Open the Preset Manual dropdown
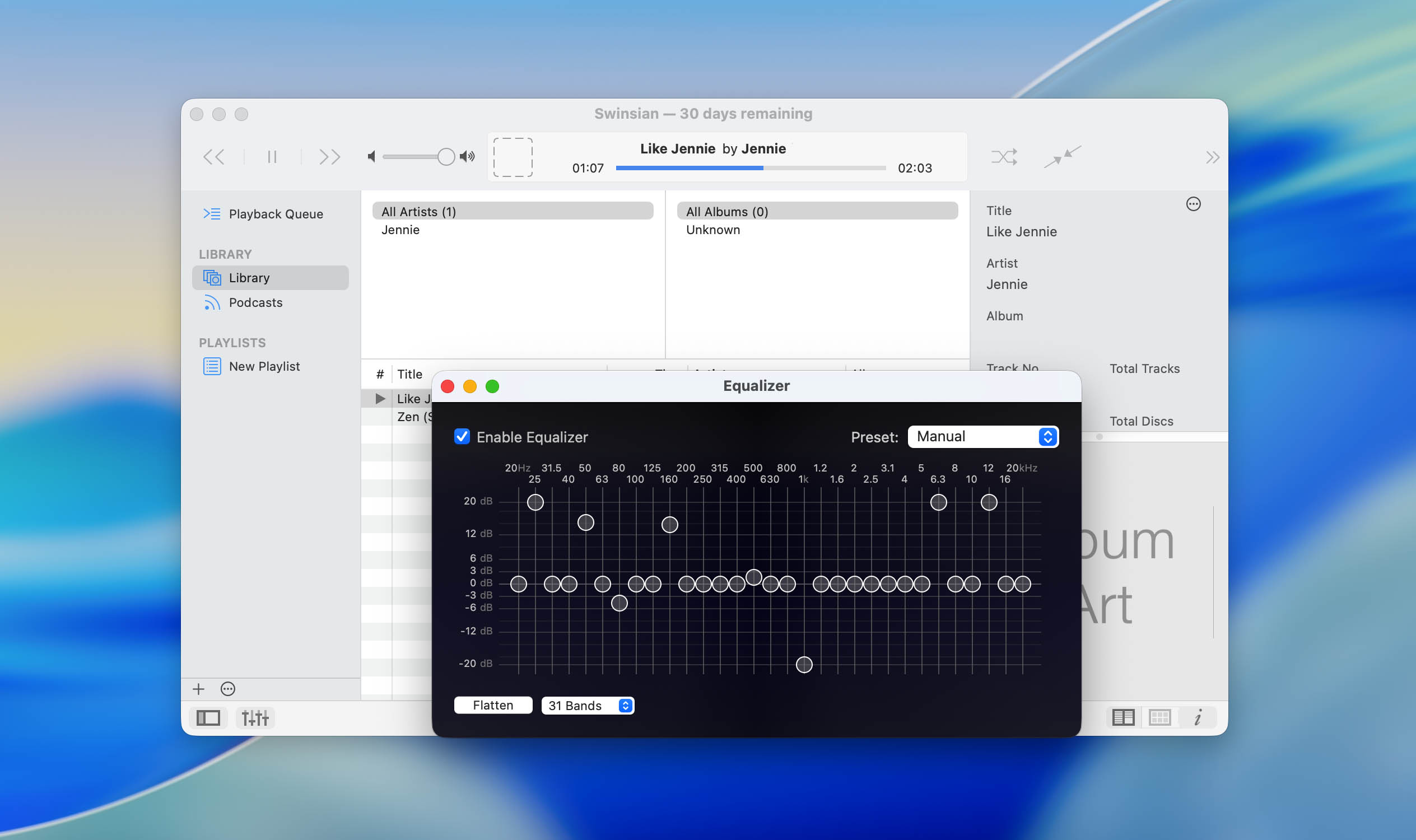This screenshot has width=1416, height=840. [983, 436]
